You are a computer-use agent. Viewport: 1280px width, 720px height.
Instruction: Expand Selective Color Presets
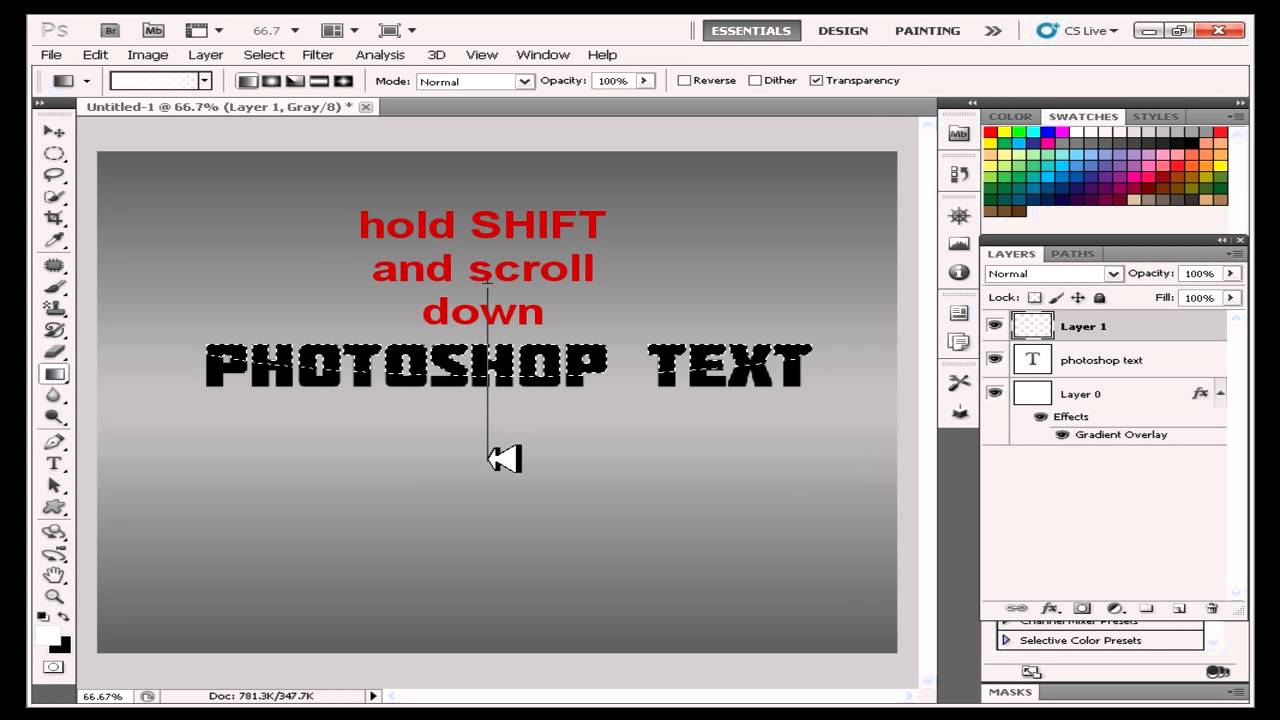tap(1007, 640)
